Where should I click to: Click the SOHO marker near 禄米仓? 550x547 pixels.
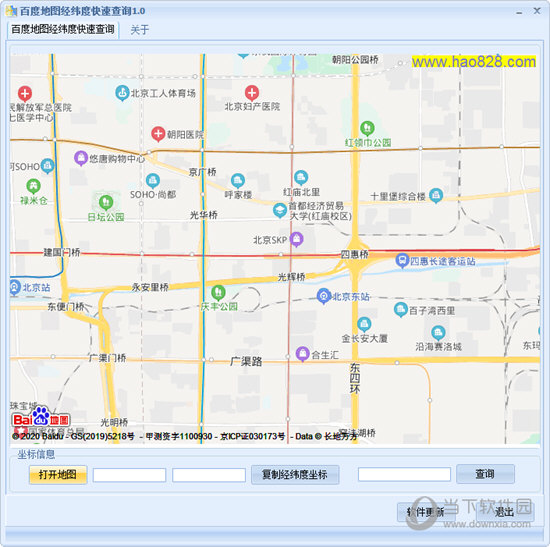point(47,166)
